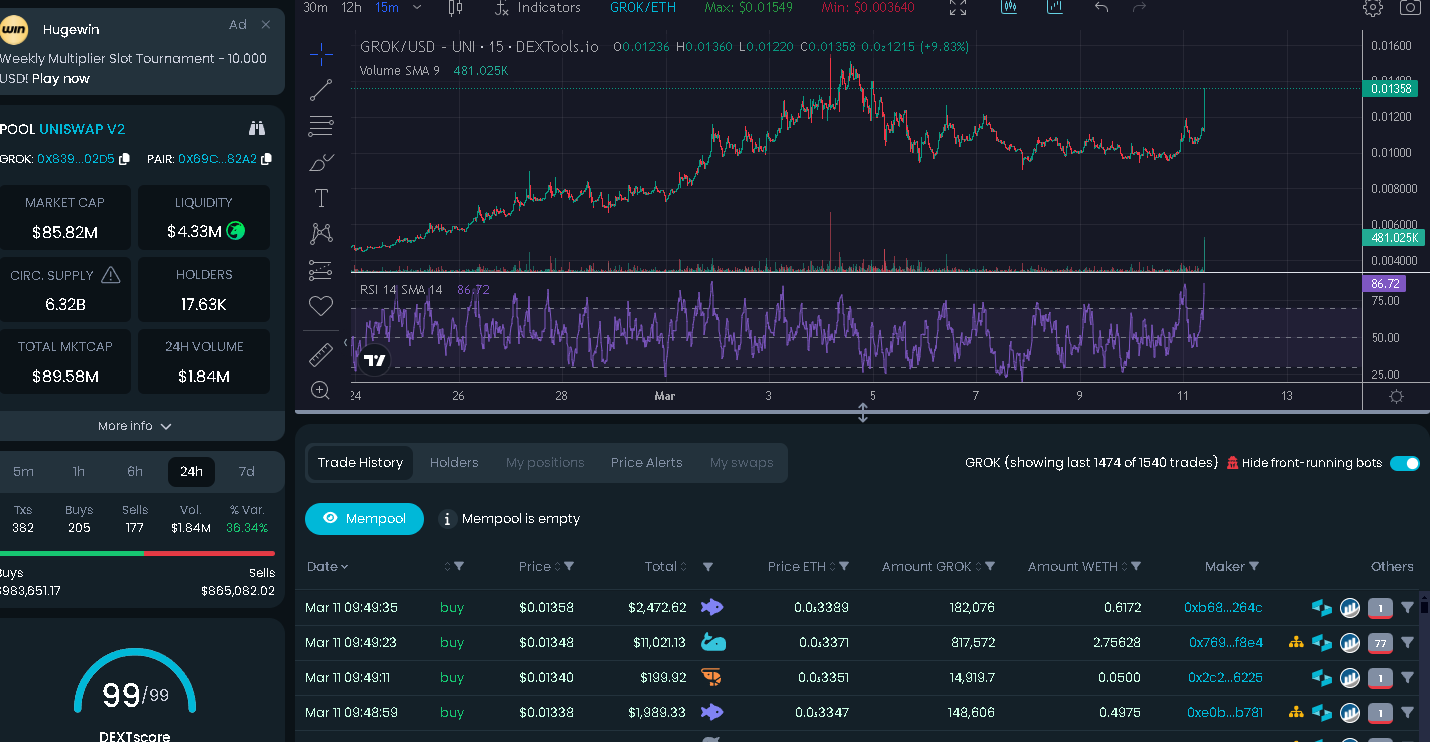Select the brush drawing tool

[321, 162]
